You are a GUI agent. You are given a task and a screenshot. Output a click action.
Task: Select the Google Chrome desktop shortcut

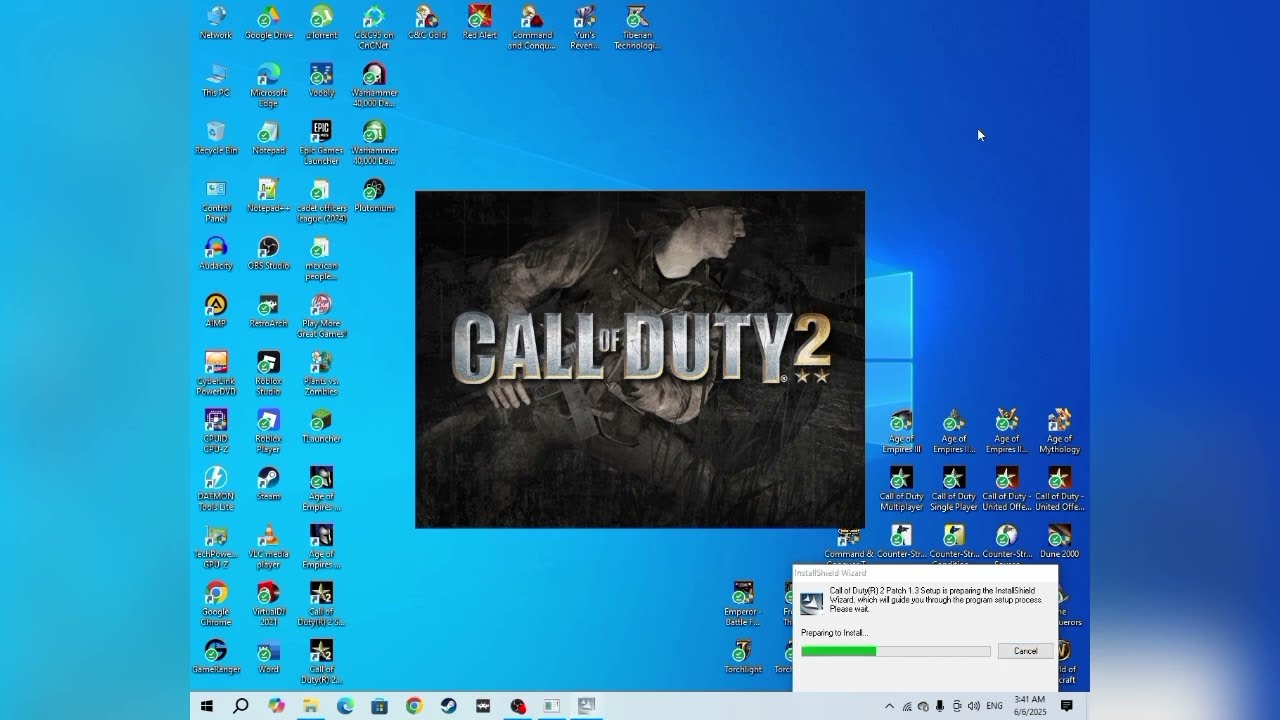click(x=216, y=605)
